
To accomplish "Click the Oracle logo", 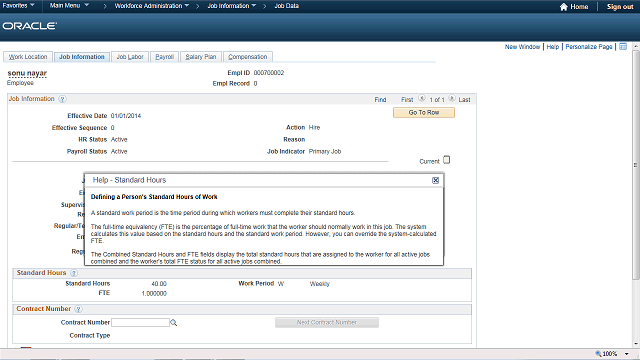I will tap(29, 26).
